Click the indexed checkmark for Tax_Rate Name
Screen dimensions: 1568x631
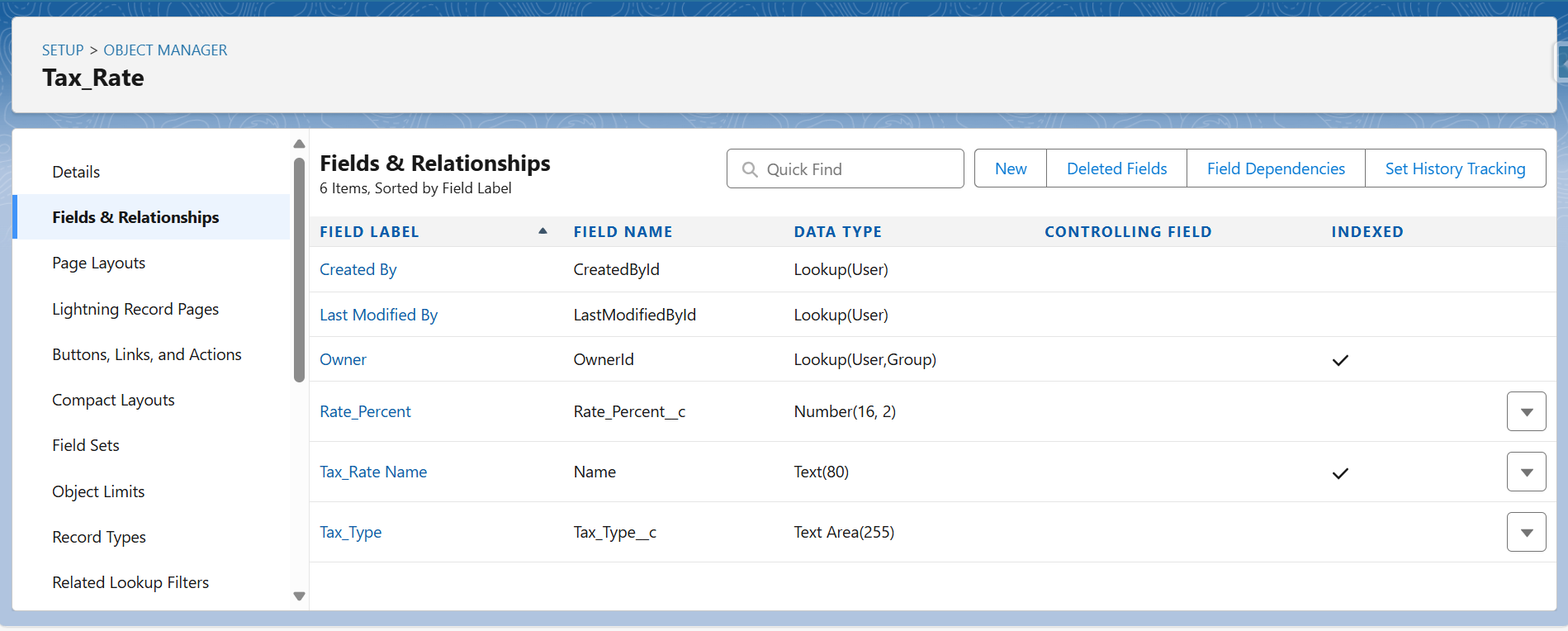pos(1340,473)
